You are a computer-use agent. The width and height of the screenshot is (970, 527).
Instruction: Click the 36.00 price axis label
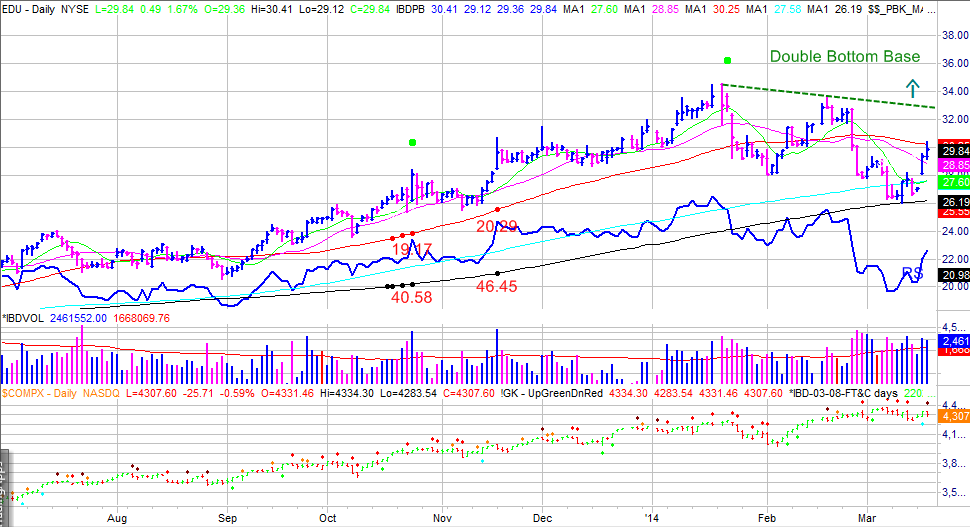click(x=955, y=63)
